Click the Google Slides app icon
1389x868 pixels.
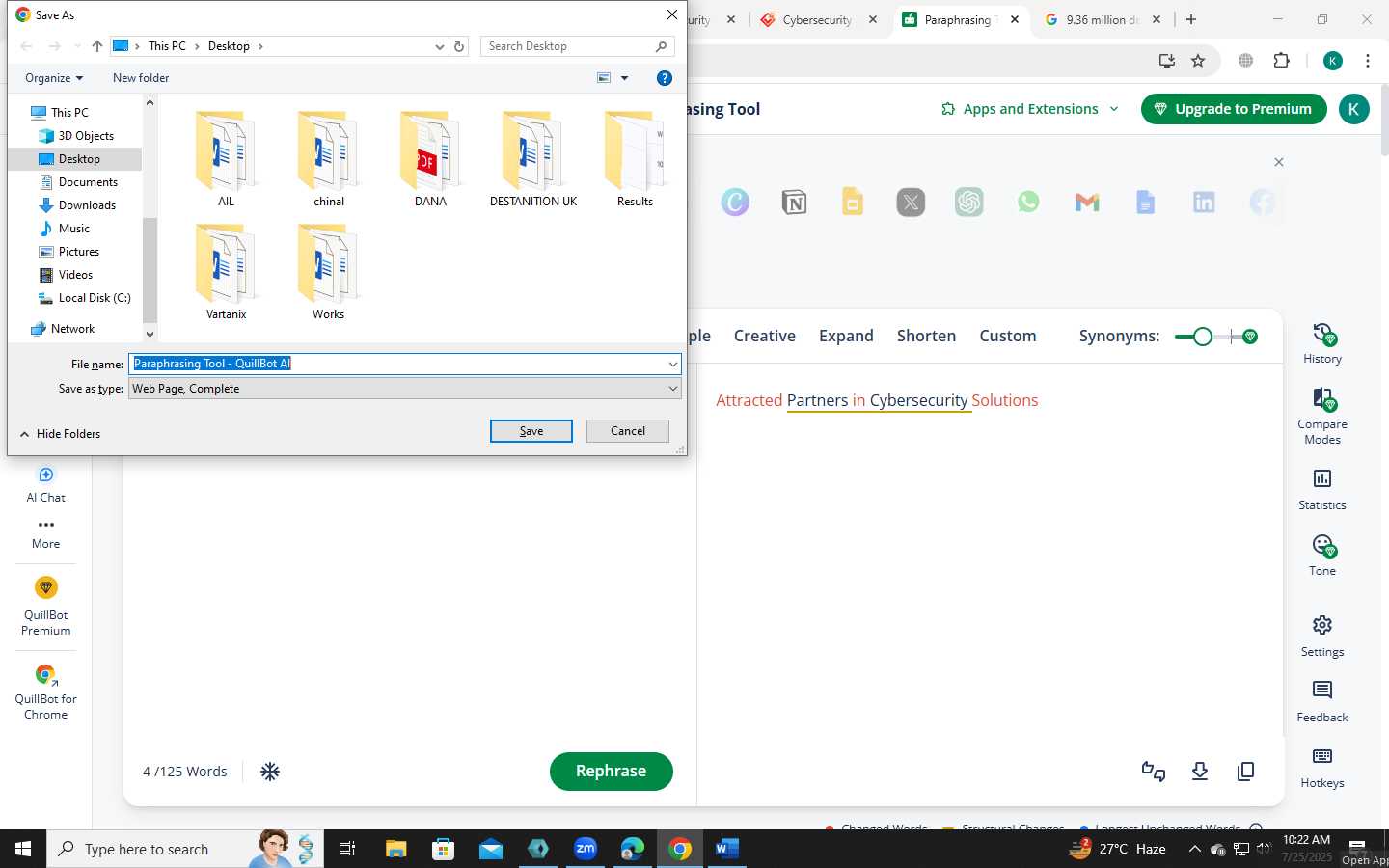tap(853, 203)
